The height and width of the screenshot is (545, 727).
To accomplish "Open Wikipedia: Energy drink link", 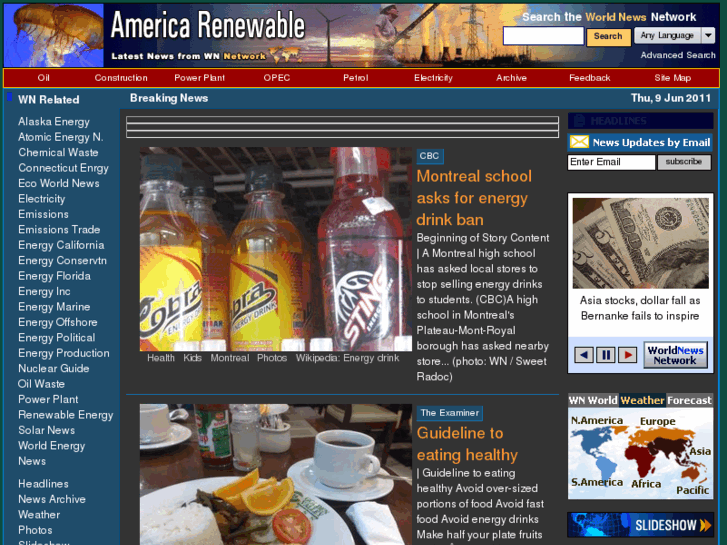I will [x=347, y=358].
